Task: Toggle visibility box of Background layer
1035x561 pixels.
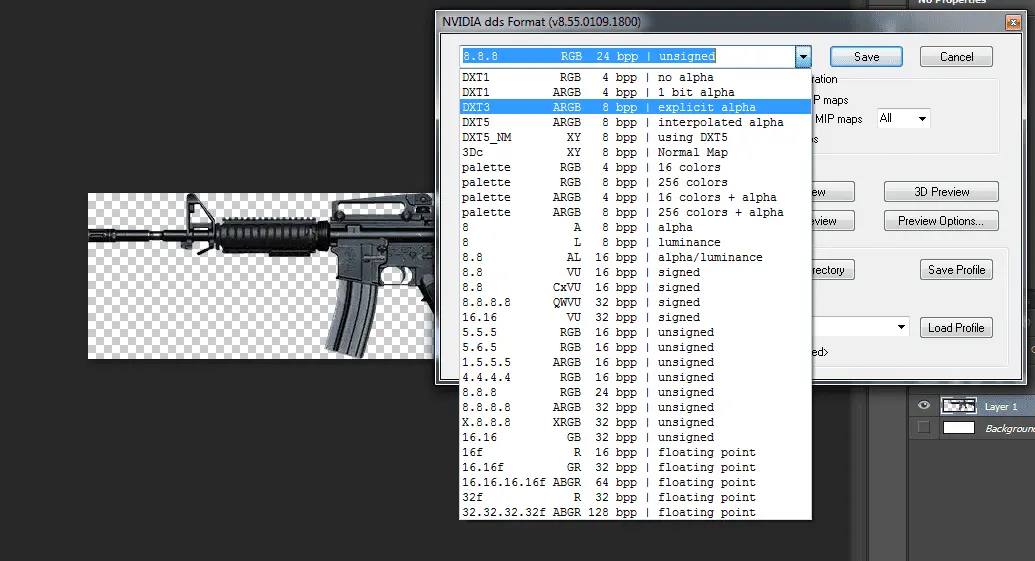Action: point(923,428)
